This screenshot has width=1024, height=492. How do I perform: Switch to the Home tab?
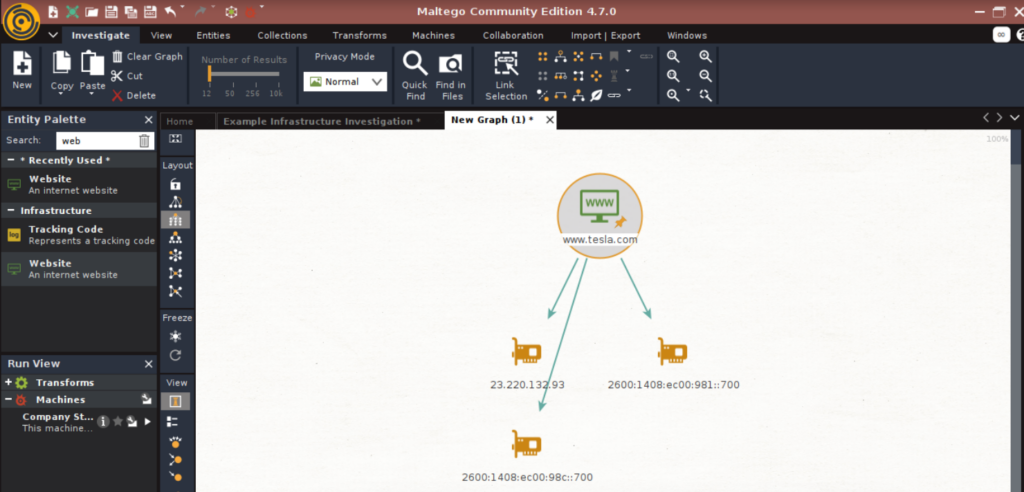click(x=180, y=122)
